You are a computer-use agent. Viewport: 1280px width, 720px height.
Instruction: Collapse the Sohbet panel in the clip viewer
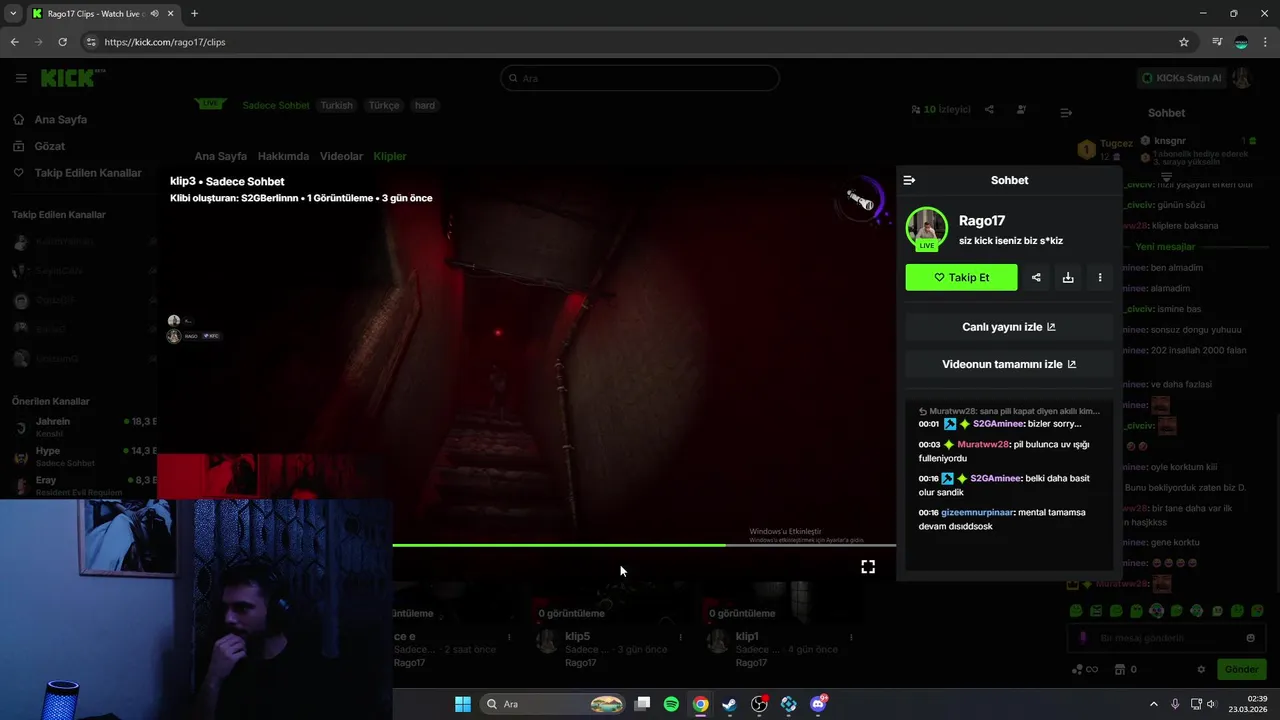[x=909, y=180]
